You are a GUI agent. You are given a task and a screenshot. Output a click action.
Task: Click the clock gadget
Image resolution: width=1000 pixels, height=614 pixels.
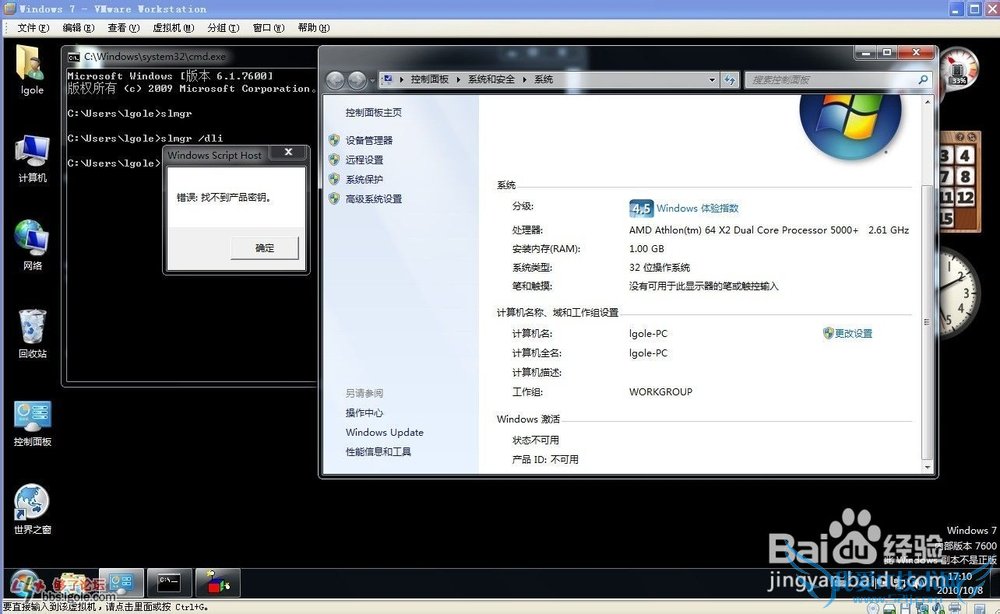959,293
